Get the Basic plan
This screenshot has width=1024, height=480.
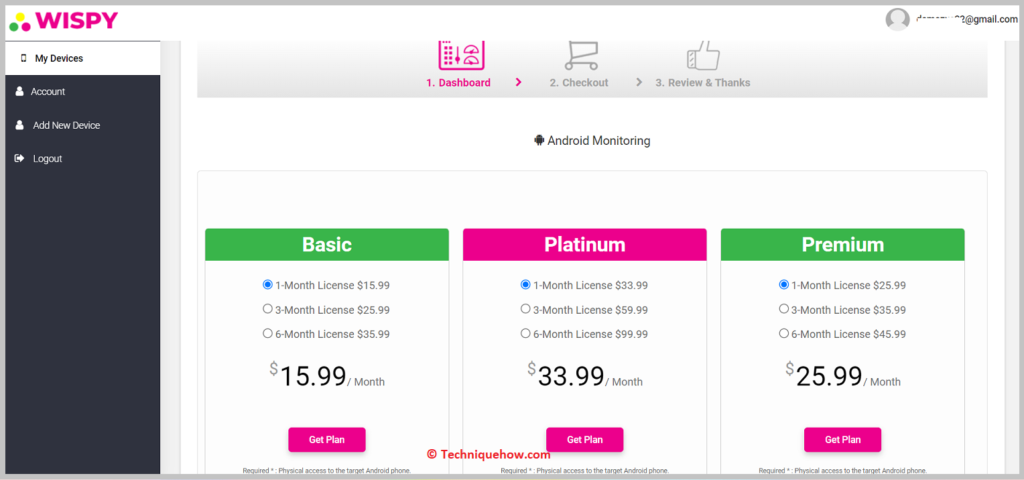(327, 440)
